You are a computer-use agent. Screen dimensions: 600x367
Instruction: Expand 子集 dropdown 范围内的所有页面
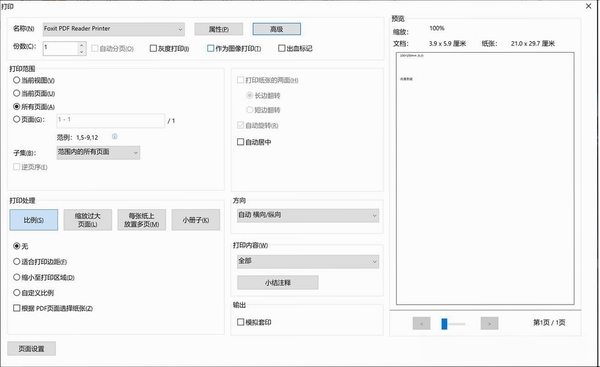click(98, 152)
